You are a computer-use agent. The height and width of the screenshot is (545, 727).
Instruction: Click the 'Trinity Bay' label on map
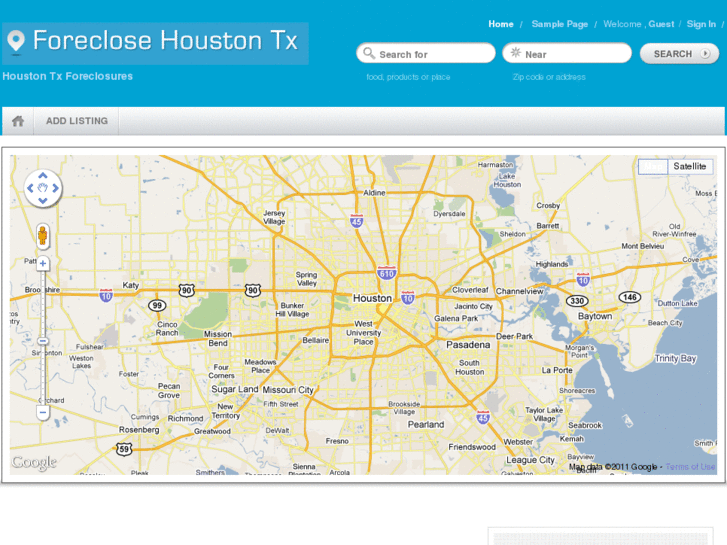pos(676,358)
